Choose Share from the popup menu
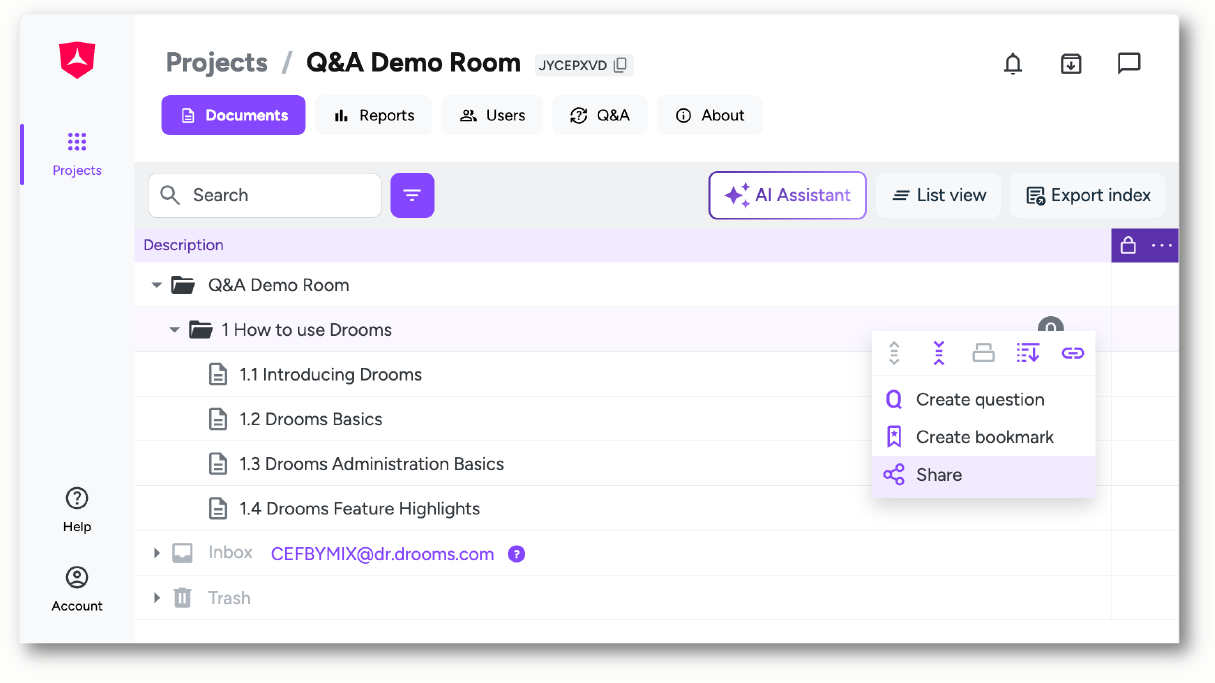The image size is (1215, 683). [984, 475]
